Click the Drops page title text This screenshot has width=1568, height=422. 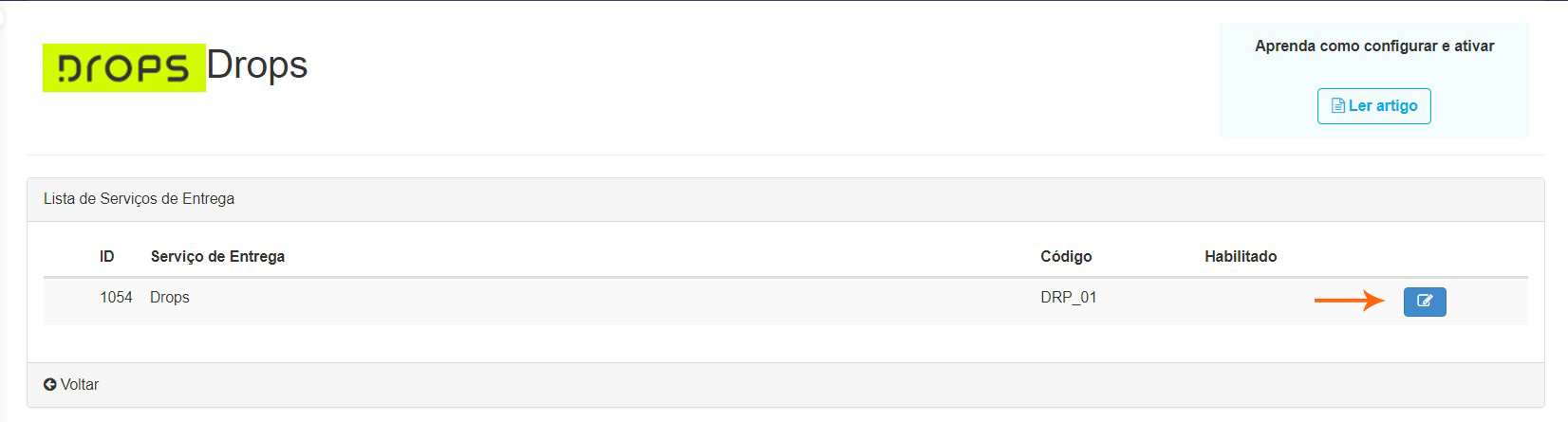point(257,65)
